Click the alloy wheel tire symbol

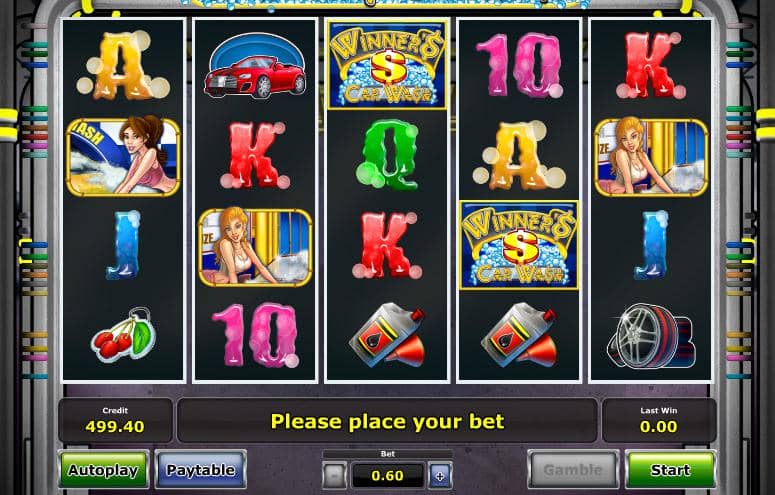[650, 336]
